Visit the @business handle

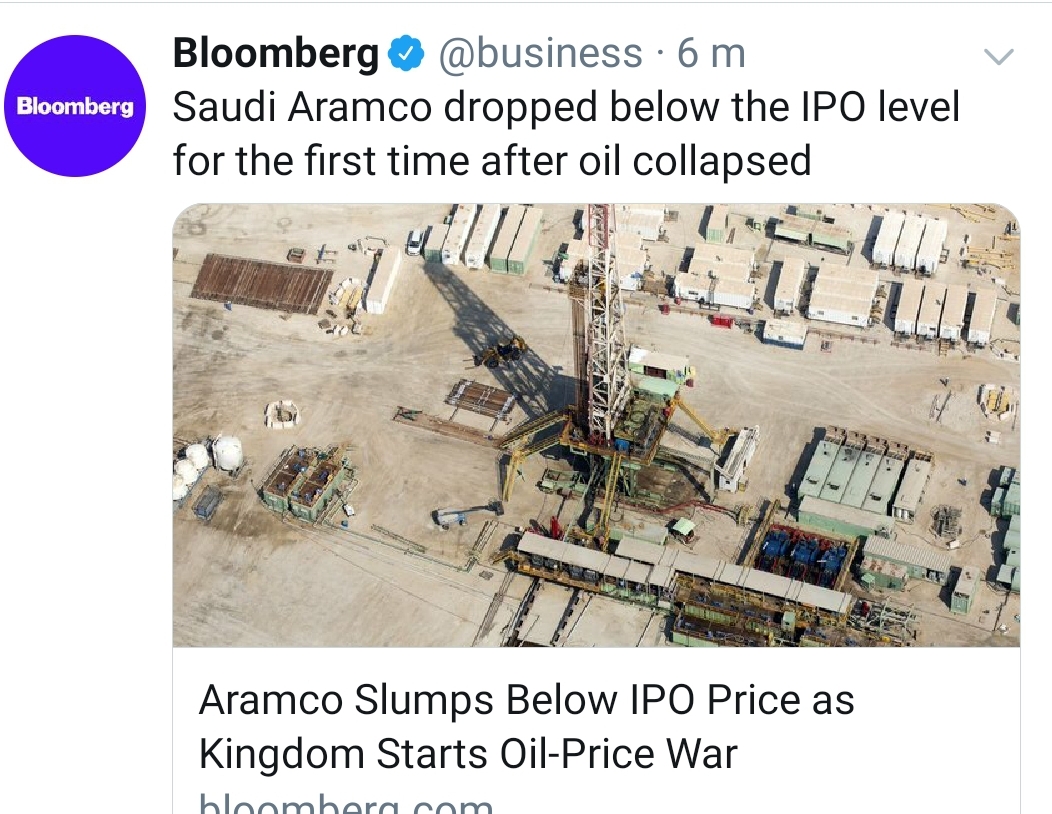tap(540, 54)
